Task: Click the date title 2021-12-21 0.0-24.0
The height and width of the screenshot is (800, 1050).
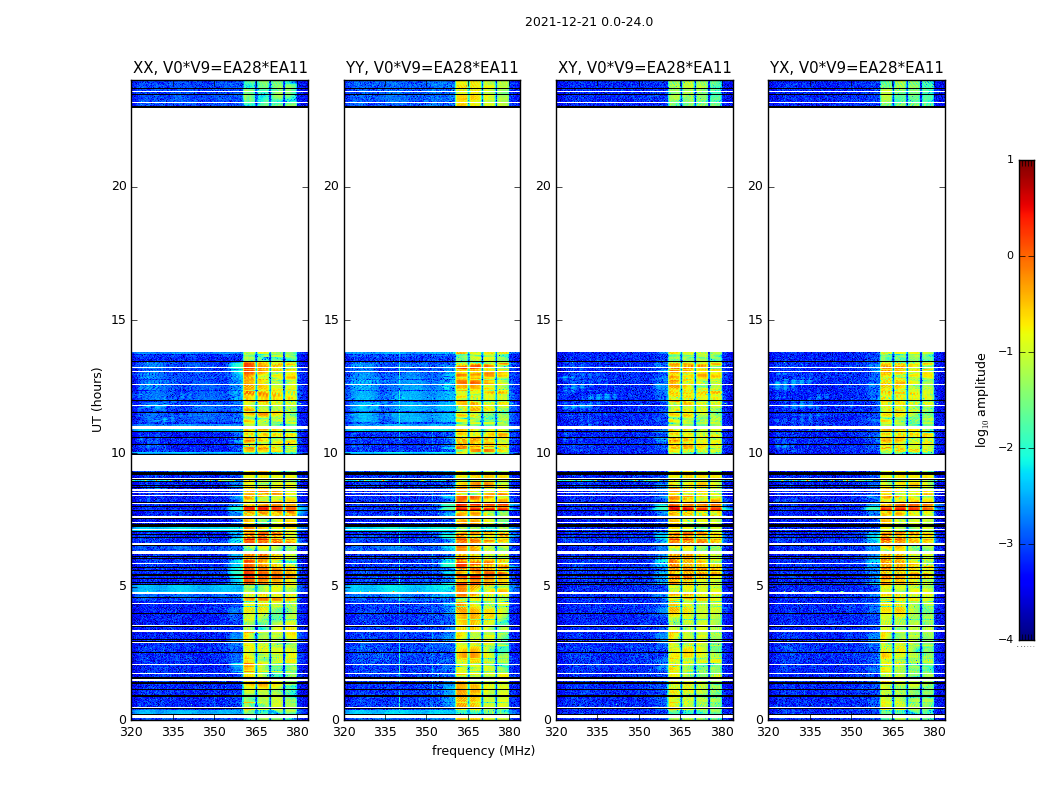Action: tap(589, 22)
